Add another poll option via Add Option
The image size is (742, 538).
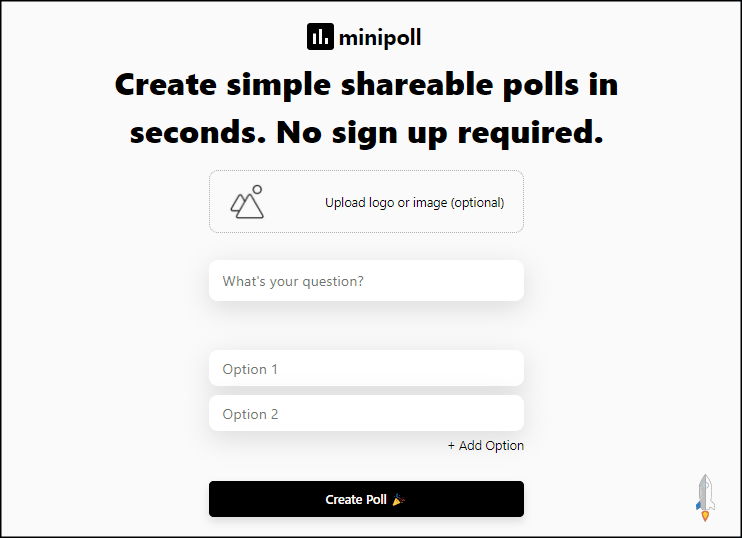pos(486,446)
